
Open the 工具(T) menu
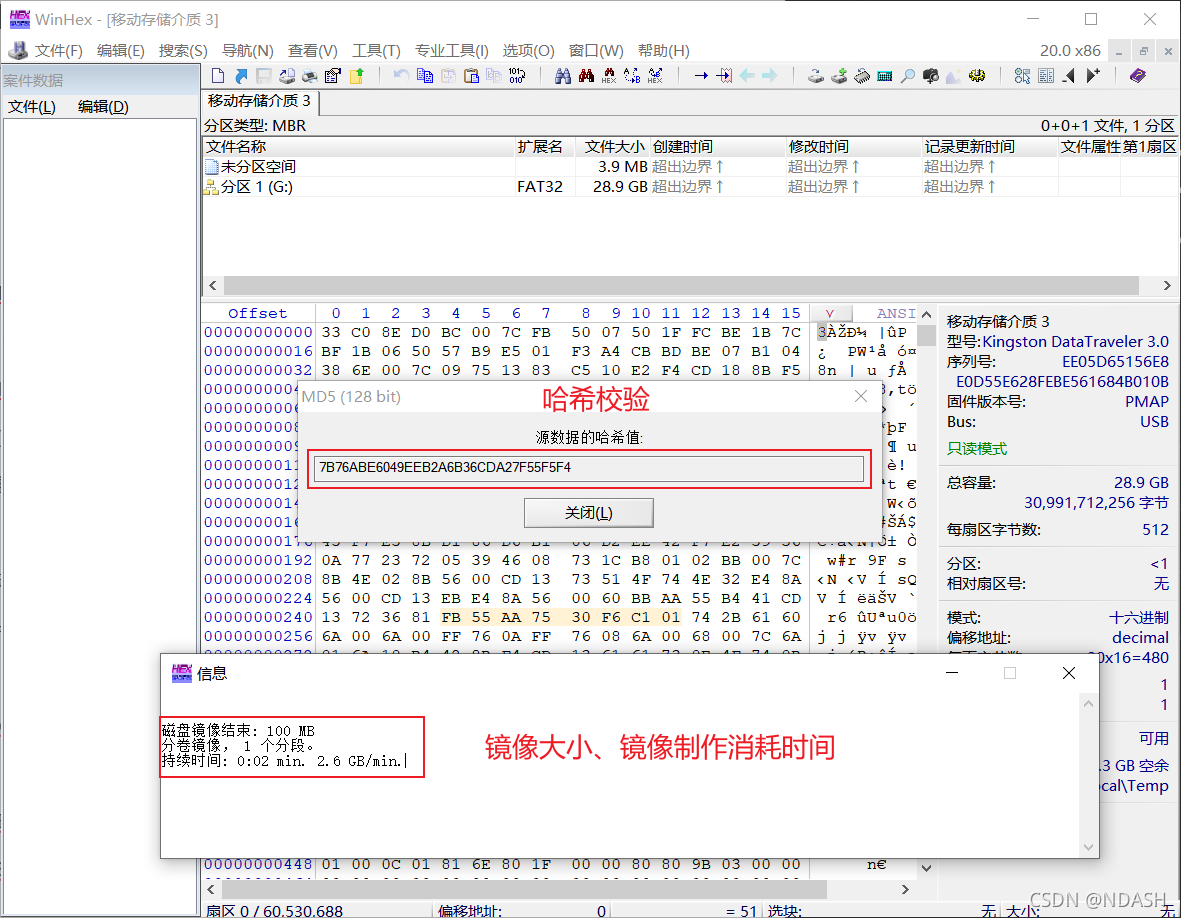pos(377,50)
